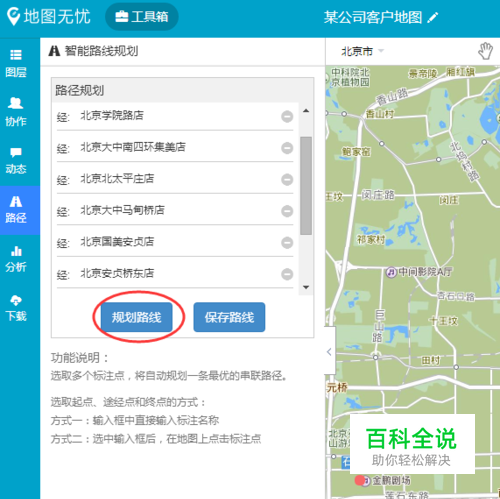Click the 中间影院A厅 map marker

[391, 272]
